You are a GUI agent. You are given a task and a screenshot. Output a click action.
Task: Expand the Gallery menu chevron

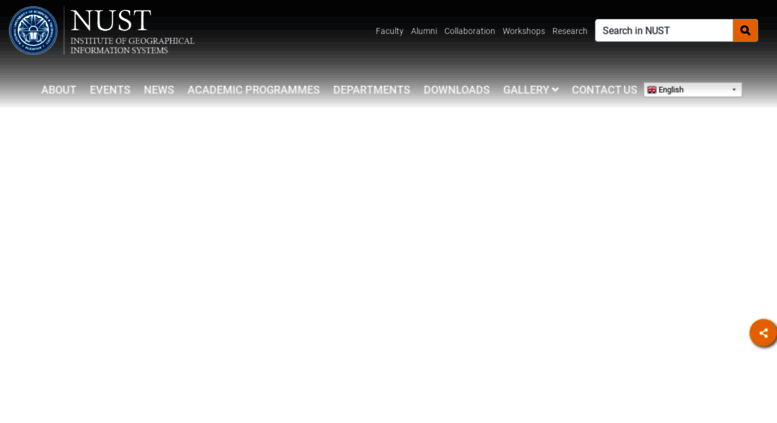coord(555,90)
